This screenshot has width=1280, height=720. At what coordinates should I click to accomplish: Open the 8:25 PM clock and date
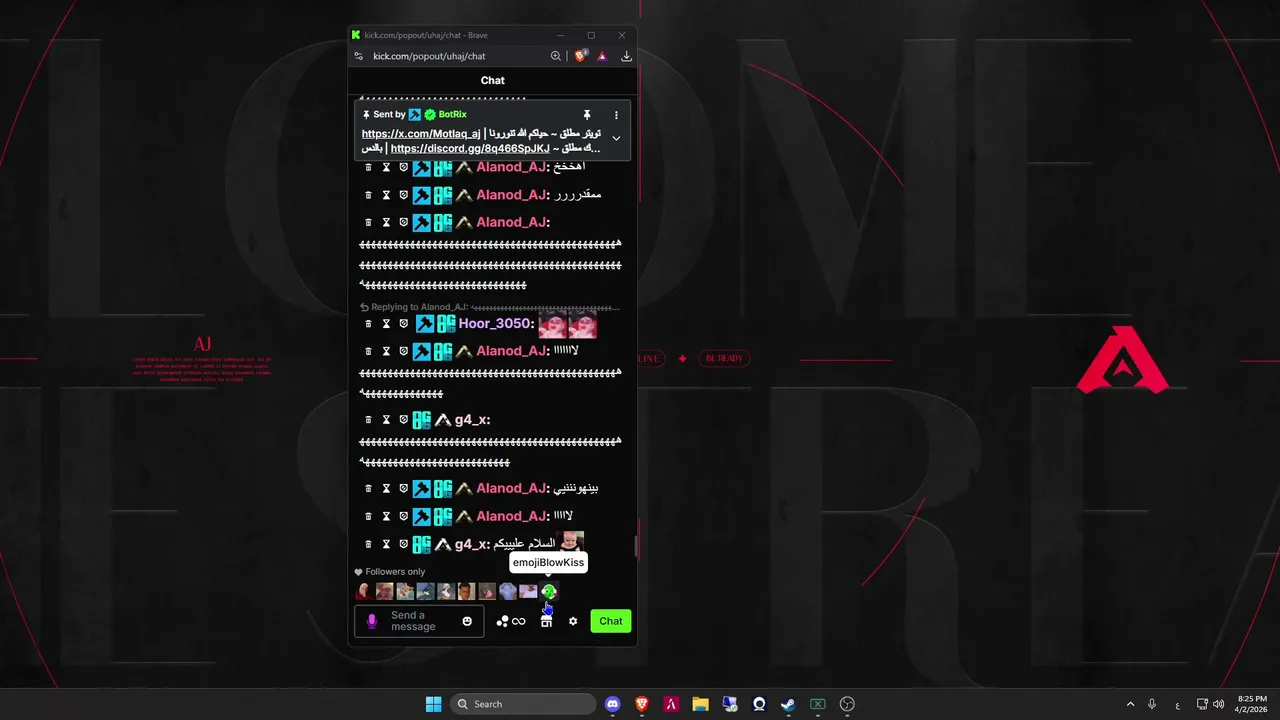tap(1251, 704)
